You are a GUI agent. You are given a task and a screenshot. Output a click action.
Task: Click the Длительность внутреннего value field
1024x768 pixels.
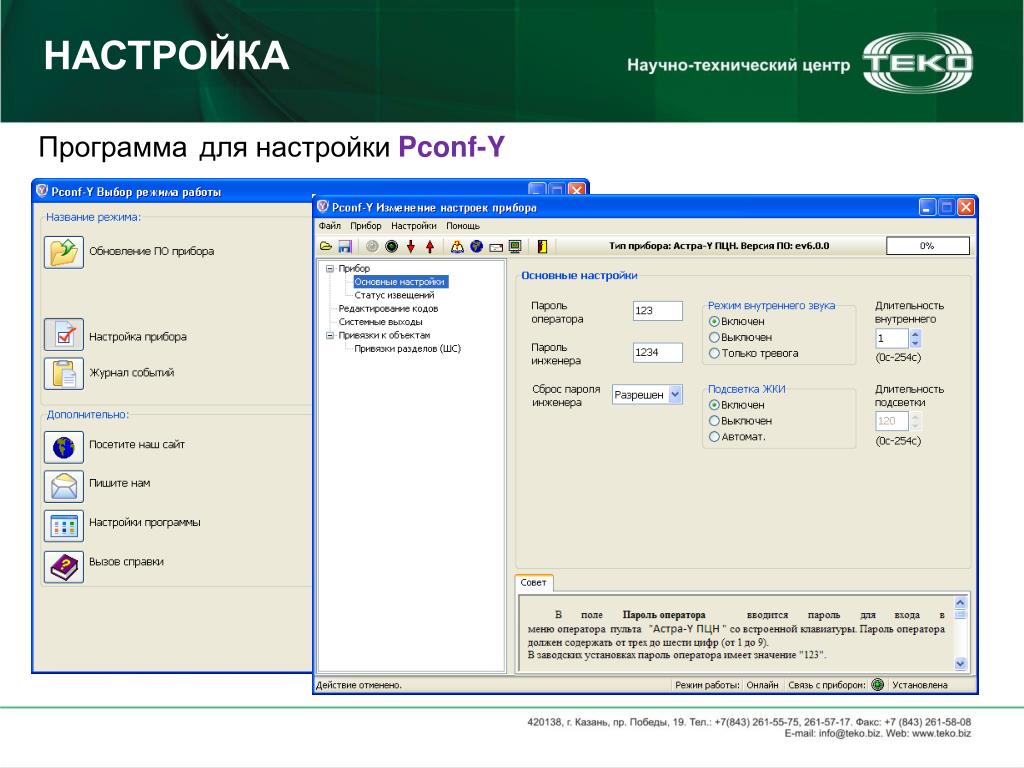892,338
